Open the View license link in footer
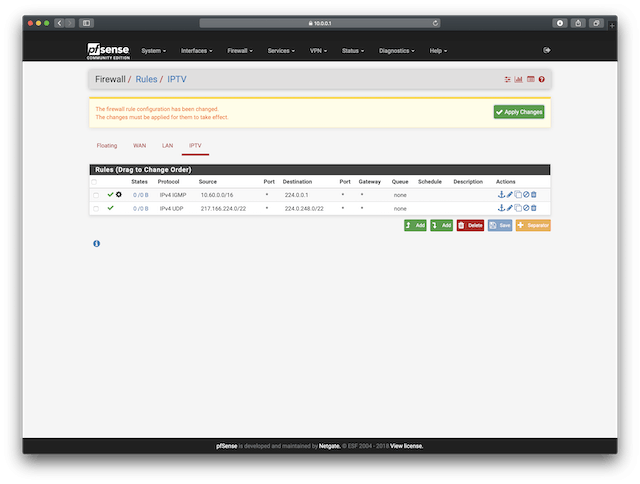This screenshot has height=484, width=640. [407, 446]
